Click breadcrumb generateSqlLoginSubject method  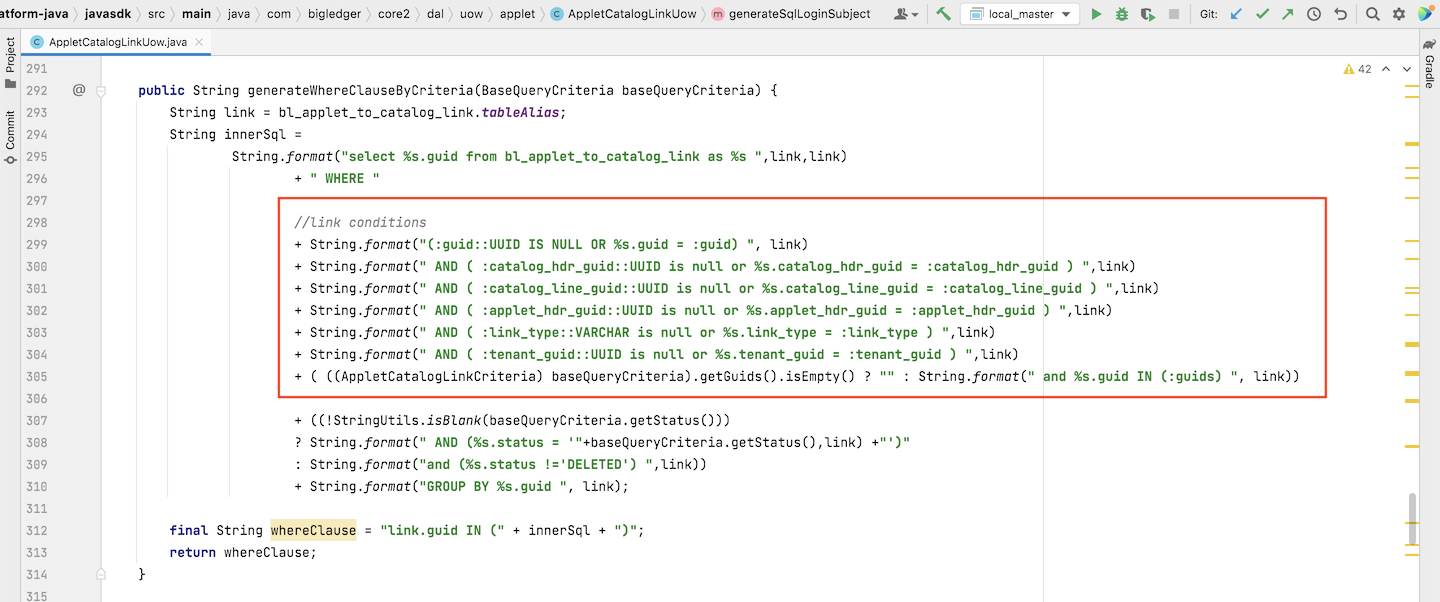click(791, 14)
